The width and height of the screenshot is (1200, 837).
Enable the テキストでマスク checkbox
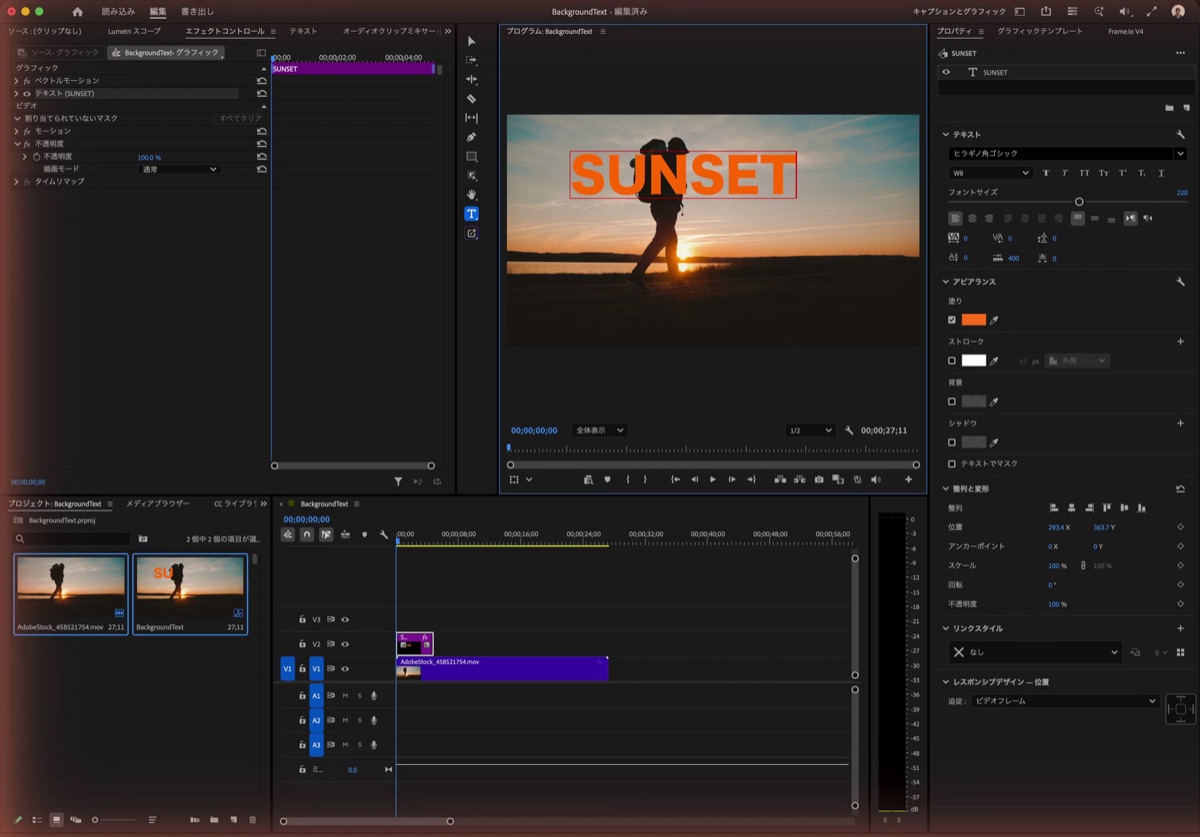click(952, 464)
